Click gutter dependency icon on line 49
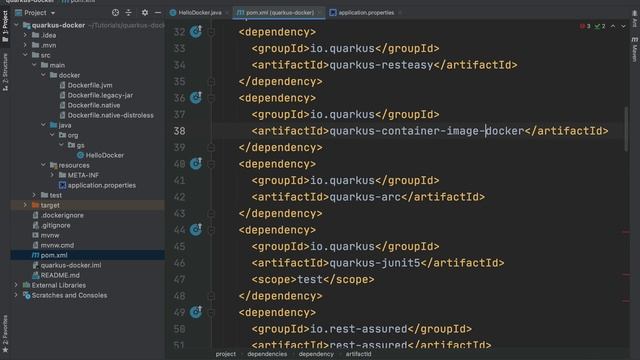Image resolution: width=640 pixels, height=360 pixels. [x=196, y=312]
